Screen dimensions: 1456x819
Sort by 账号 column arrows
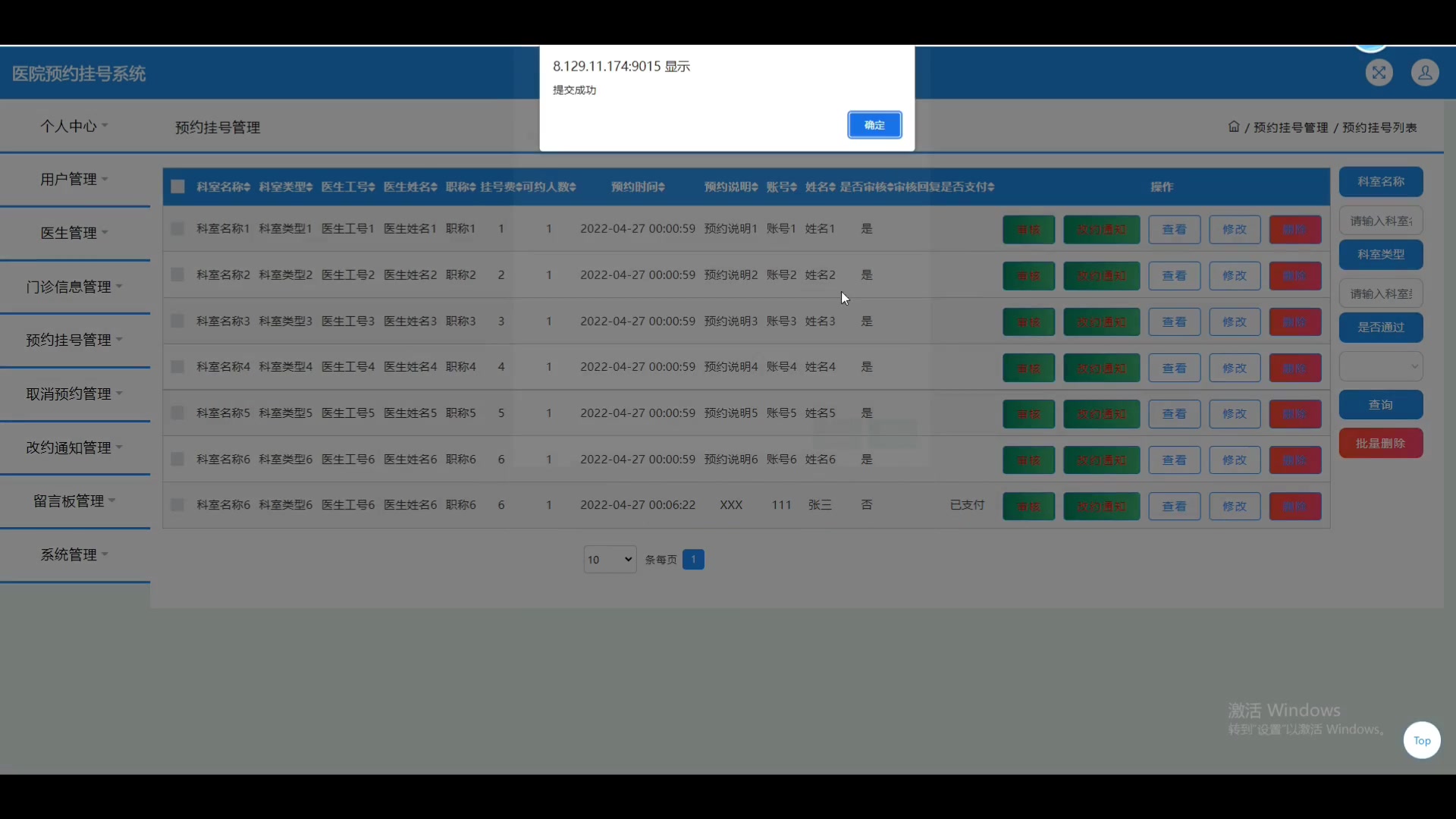[x=793, y=187]
